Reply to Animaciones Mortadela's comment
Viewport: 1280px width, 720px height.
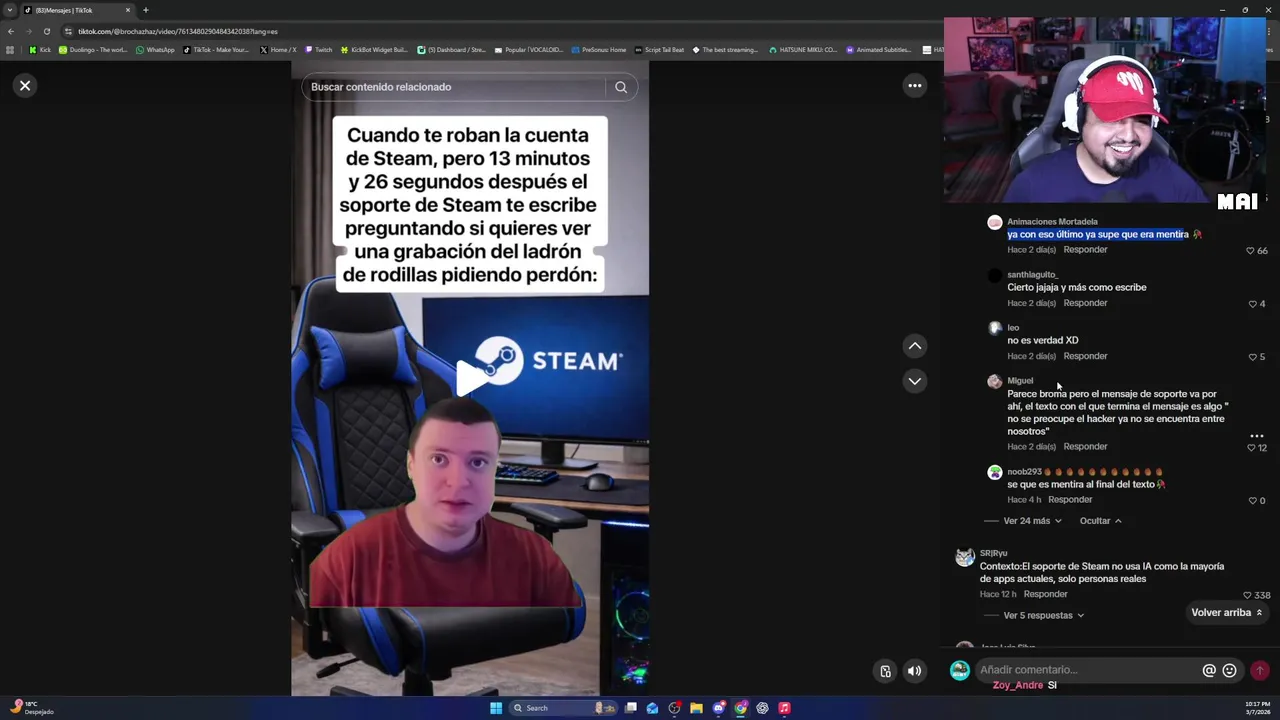point(1085,250)
